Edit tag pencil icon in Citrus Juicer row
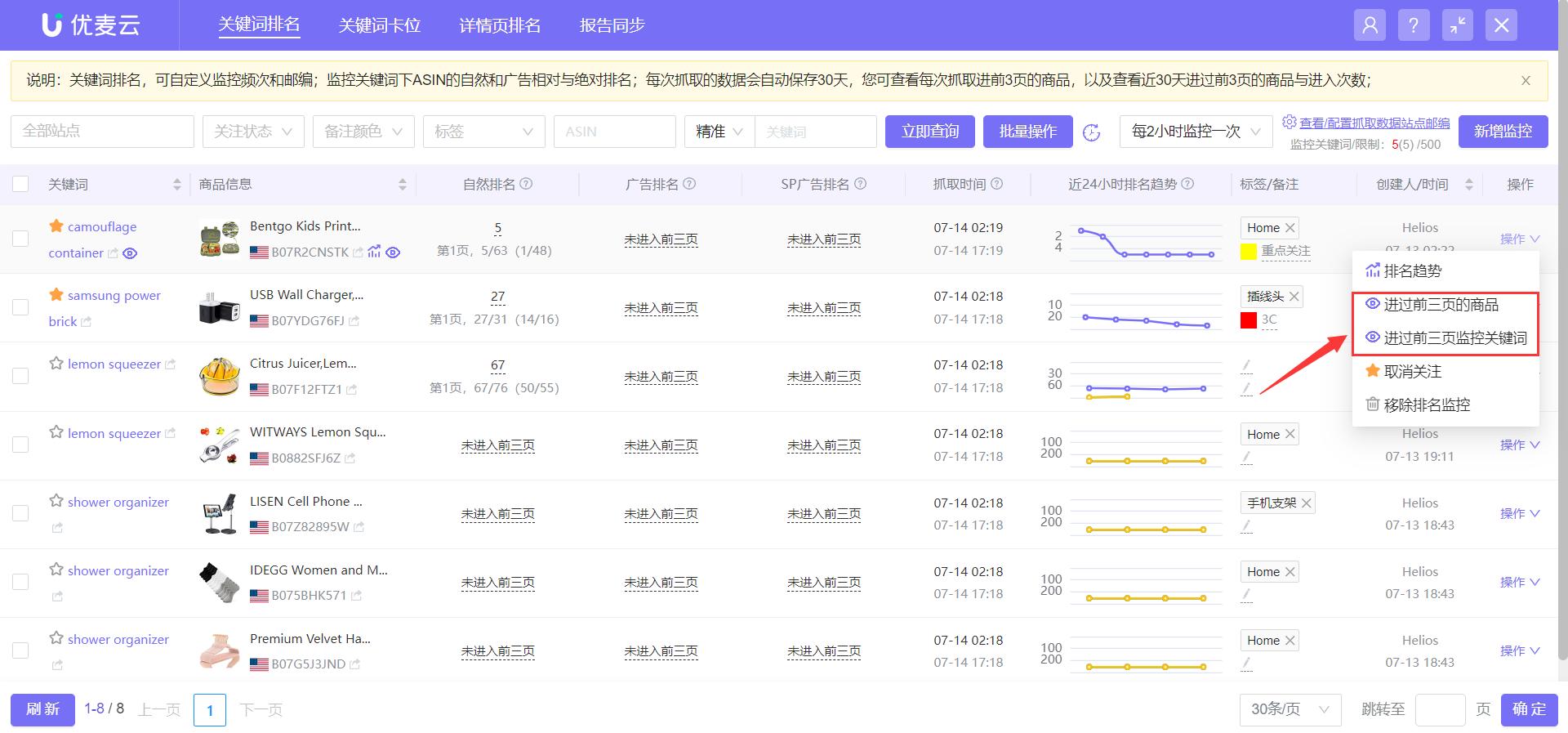 [1246, 365]
